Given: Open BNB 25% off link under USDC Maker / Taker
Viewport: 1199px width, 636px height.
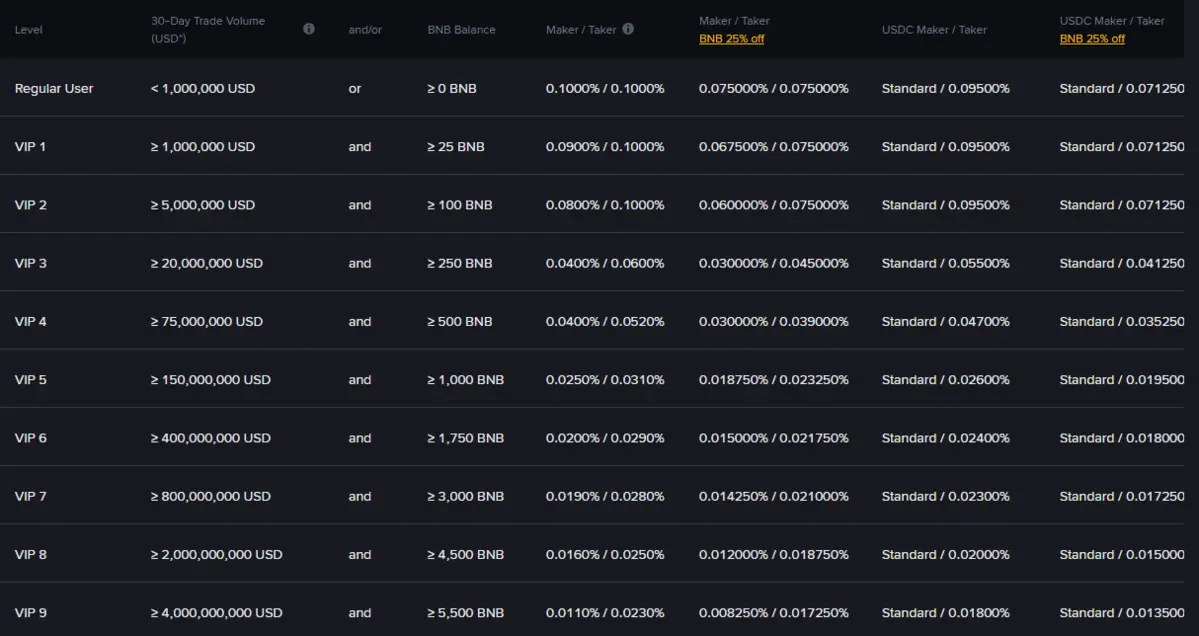Looking at the screenshot, I should pyautogui.click(x=1092, y=39).
